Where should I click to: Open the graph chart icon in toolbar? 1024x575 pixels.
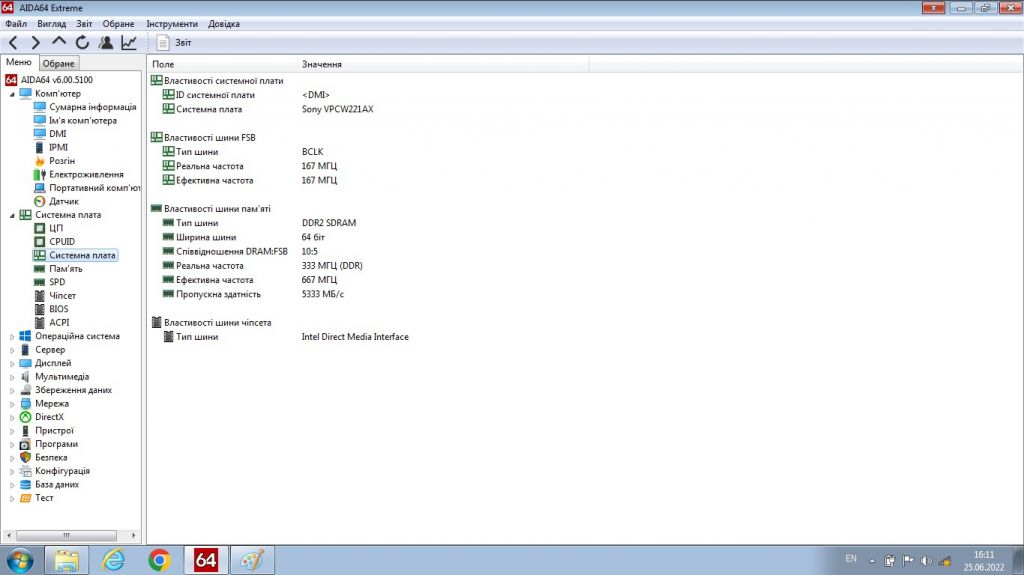click(x=129, y=43)
